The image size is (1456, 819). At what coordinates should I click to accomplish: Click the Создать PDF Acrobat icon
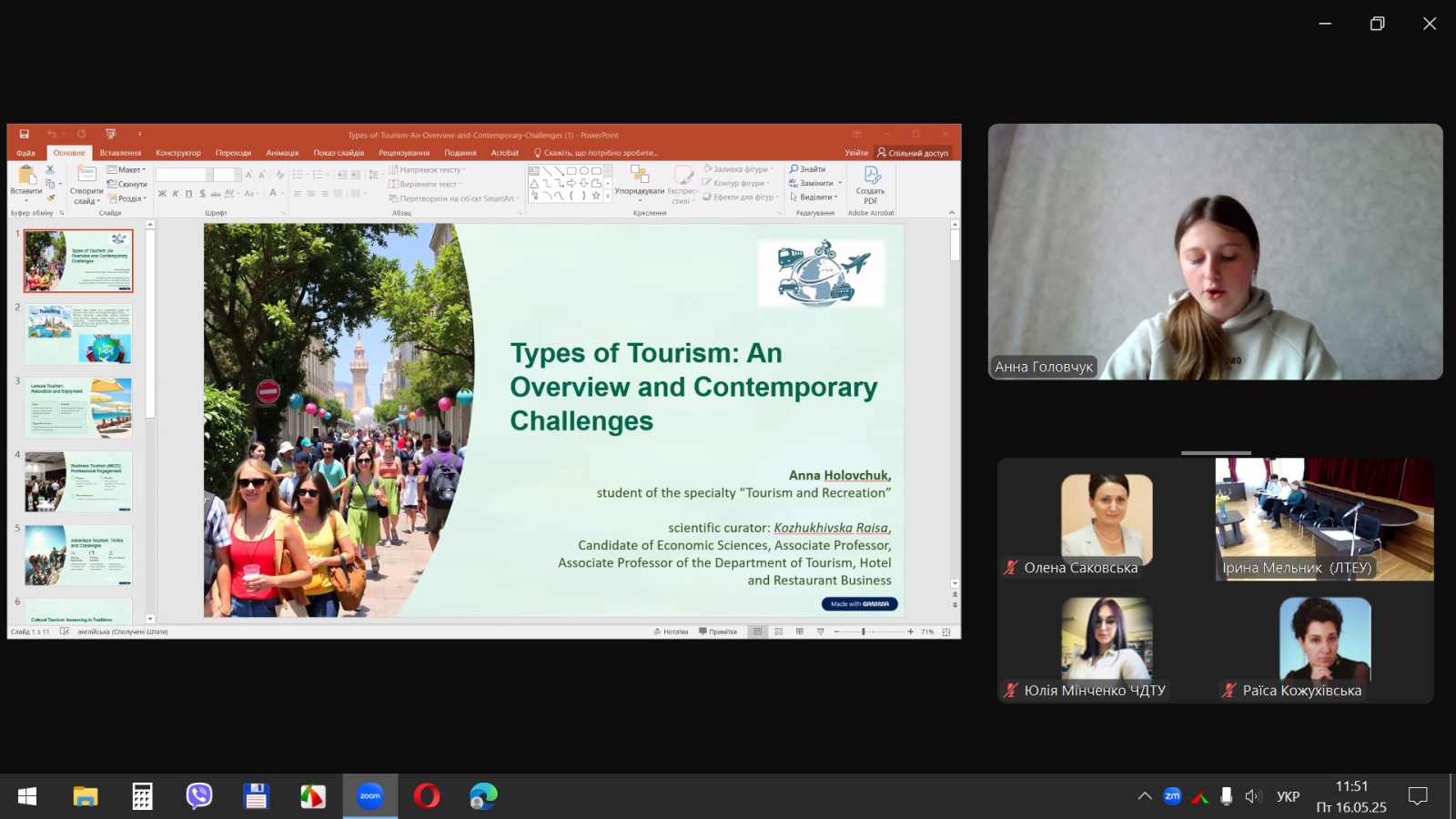point(872,175)
